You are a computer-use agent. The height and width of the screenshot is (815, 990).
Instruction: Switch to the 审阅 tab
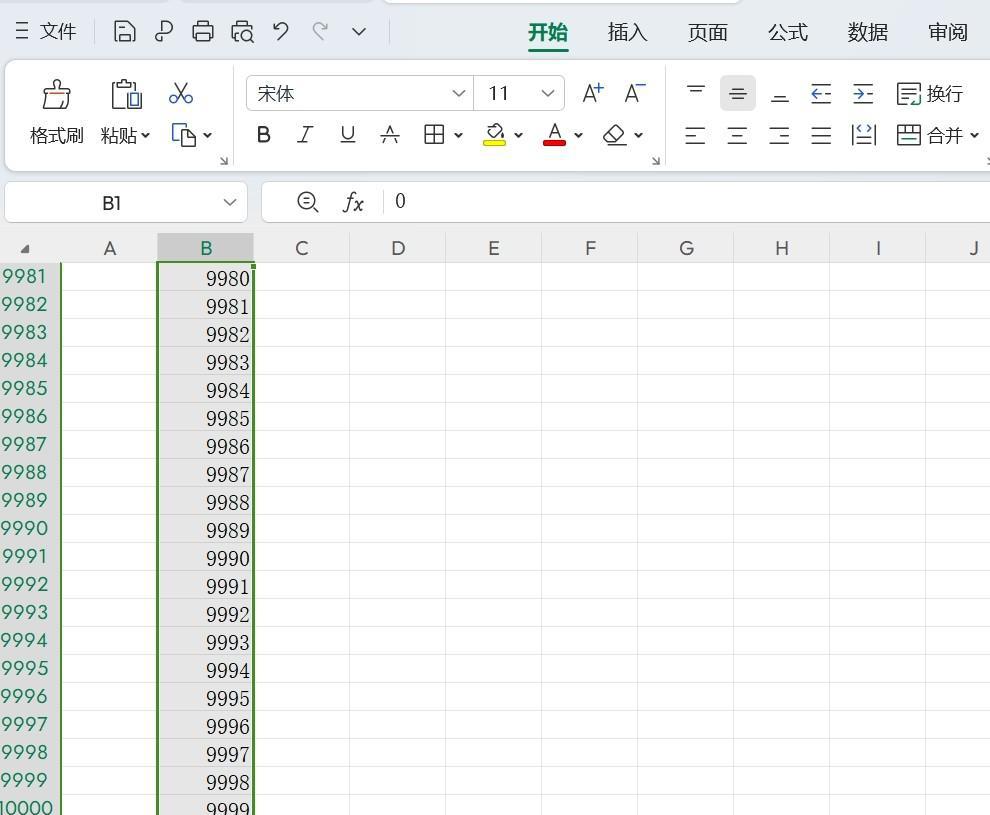click(x=948, y=32)
